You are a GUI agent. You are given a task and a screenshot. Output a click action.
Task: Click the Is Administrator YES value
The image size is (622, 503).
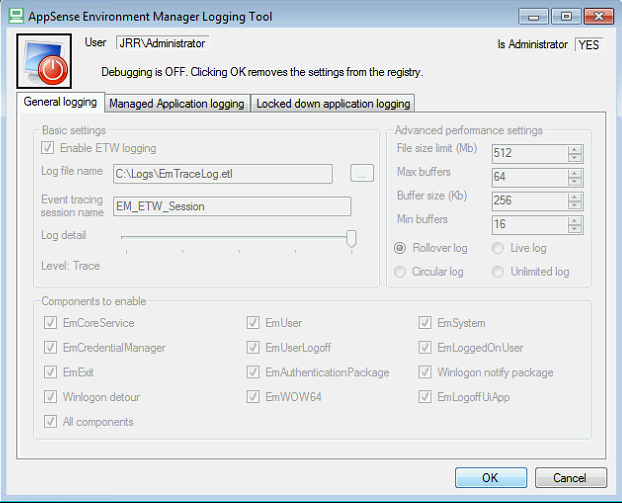(x=589, y=44)
